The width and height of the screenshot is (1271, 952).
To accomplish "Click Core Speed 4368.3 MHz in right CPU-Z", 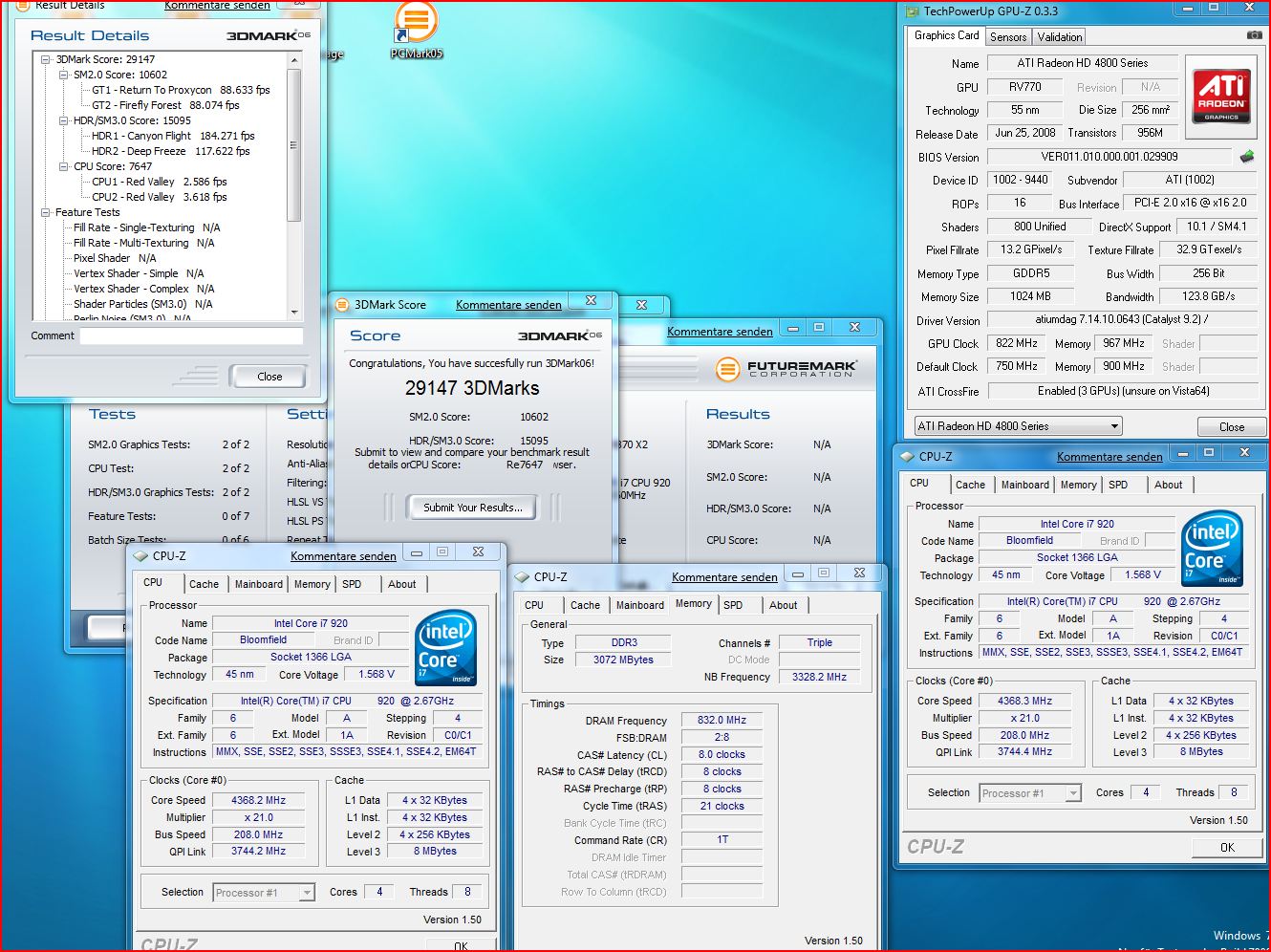I will click(1024, 701).
